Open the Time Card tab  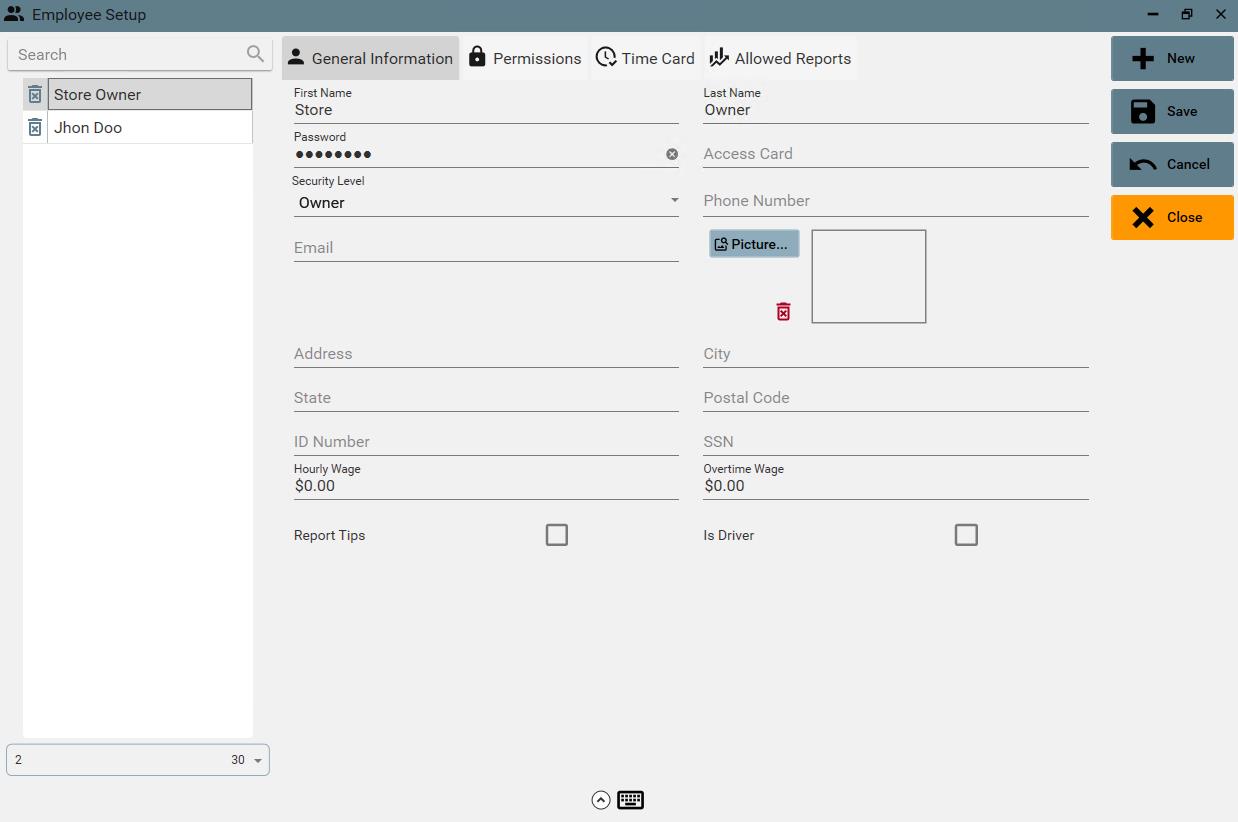pyautogui.click(x=645, y=58)
